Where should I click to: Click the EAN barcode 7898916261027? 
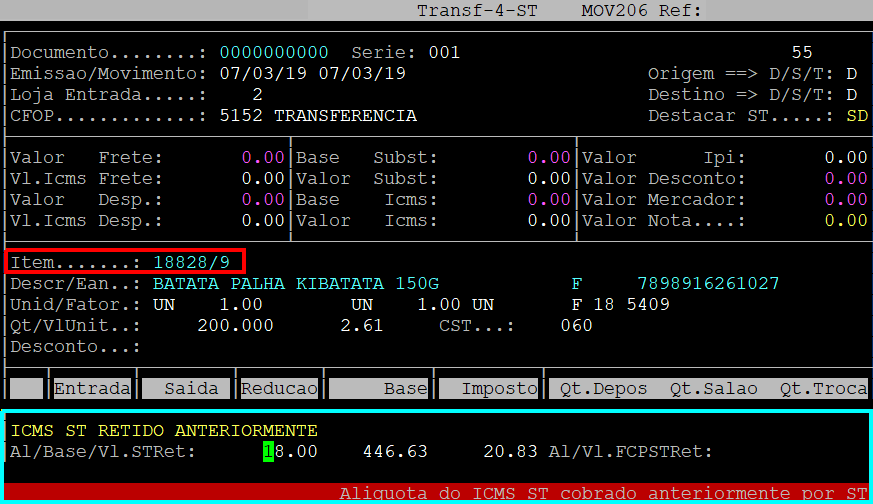(x=708, y=283)
